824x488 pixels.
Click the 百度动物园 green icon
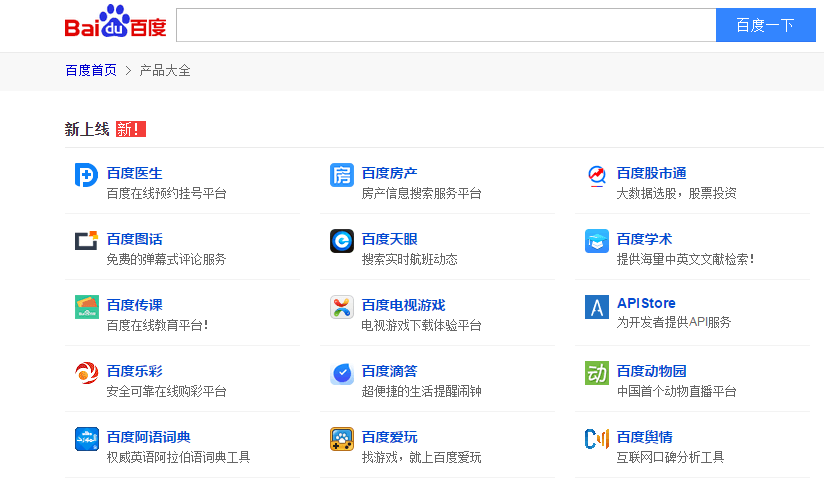click(597, 373)
